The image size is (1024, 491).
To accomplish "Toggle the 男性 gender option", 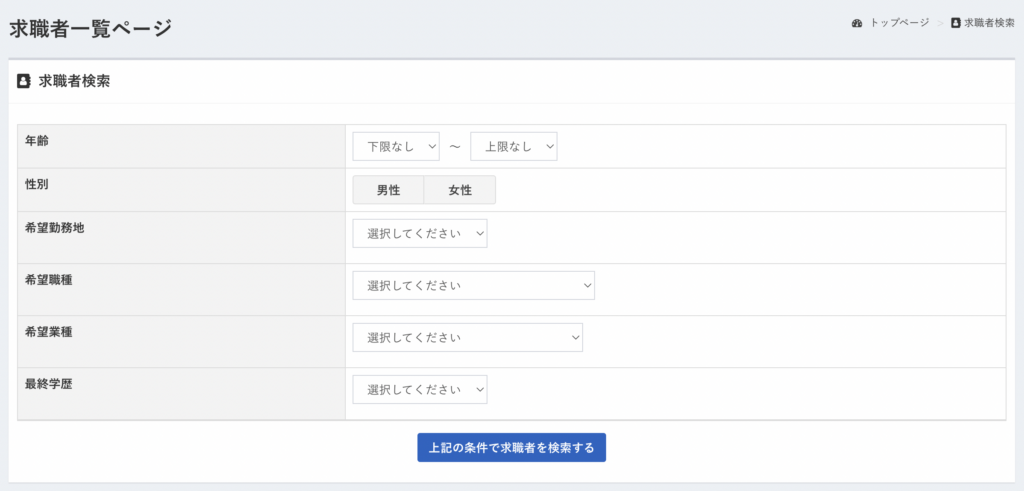I will (388, 190).
